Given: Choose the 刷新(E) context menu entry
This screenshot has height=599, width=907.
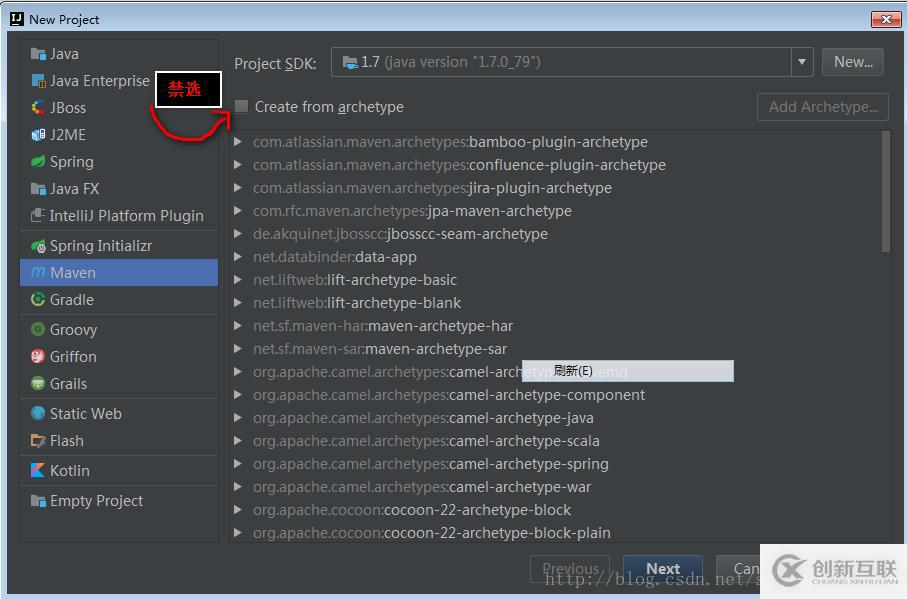Looking at the screenshot, I should pos(628,371).
